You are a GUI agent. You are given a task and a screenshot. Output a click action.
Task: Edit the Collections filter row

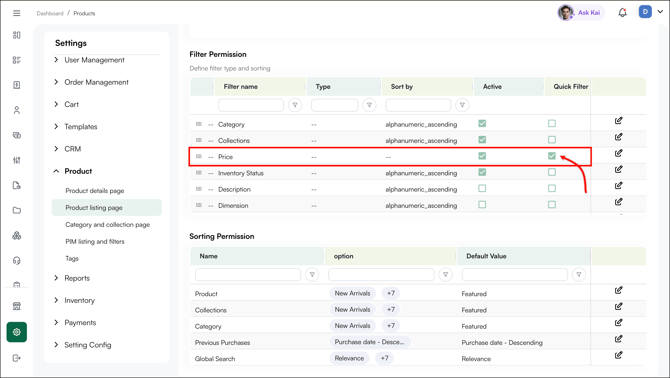coord(618,137)
